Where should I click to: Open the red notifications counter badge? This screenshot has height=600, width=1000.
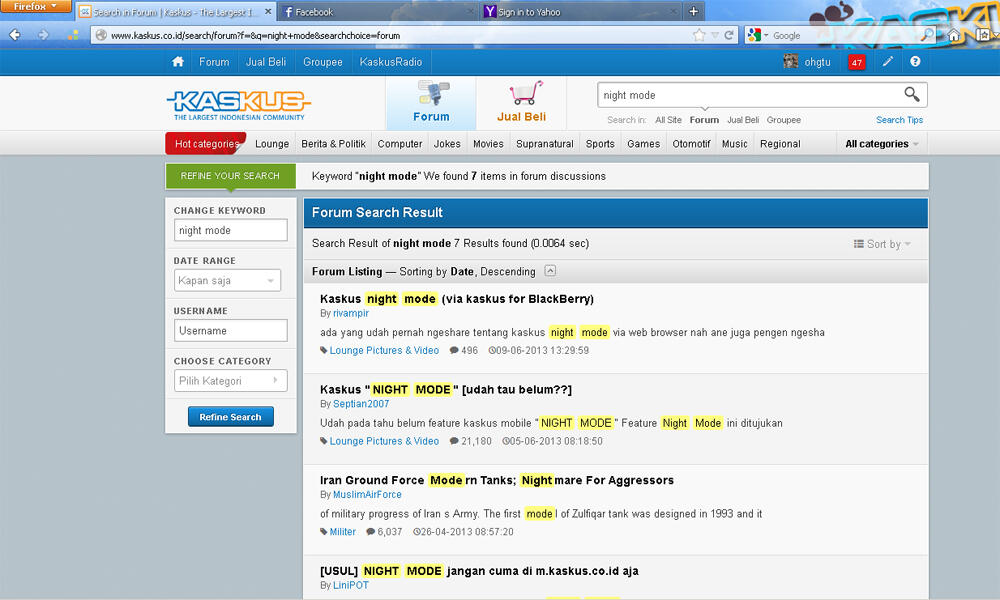pyautogui.click(x=856, y=62)
